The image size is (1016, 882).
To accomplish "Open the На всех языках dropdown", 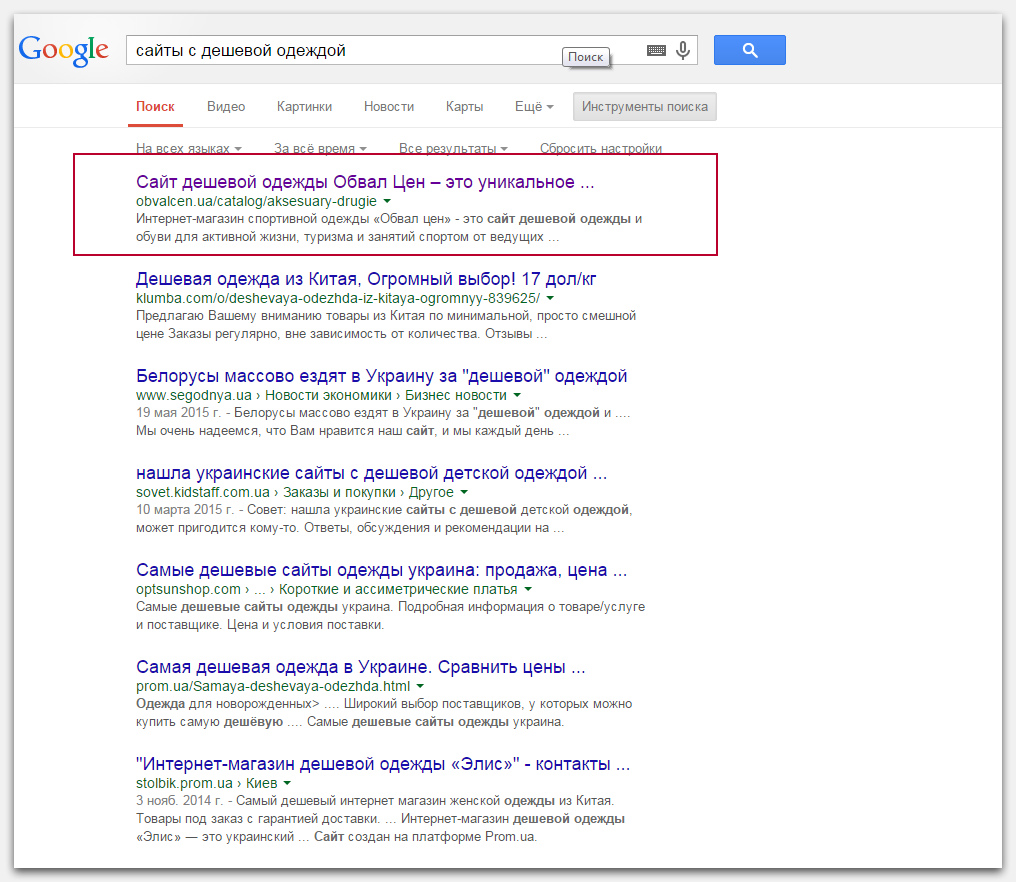I will [189, 148].
